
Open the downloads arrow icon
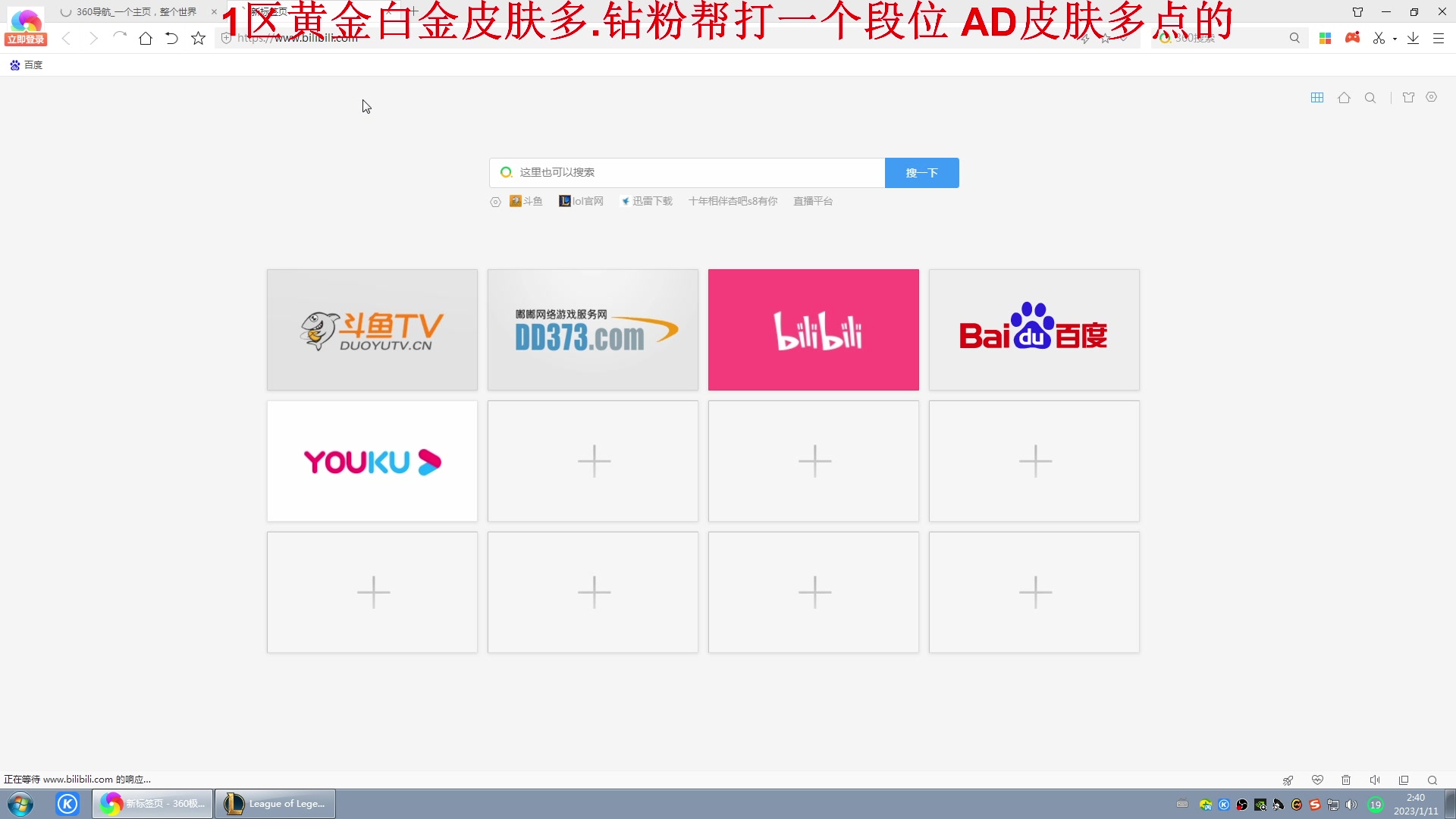(1413, 38)
